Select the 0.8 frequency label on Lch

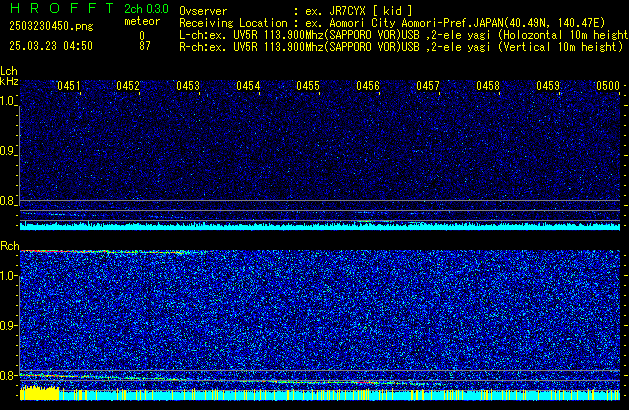point(8,201)
